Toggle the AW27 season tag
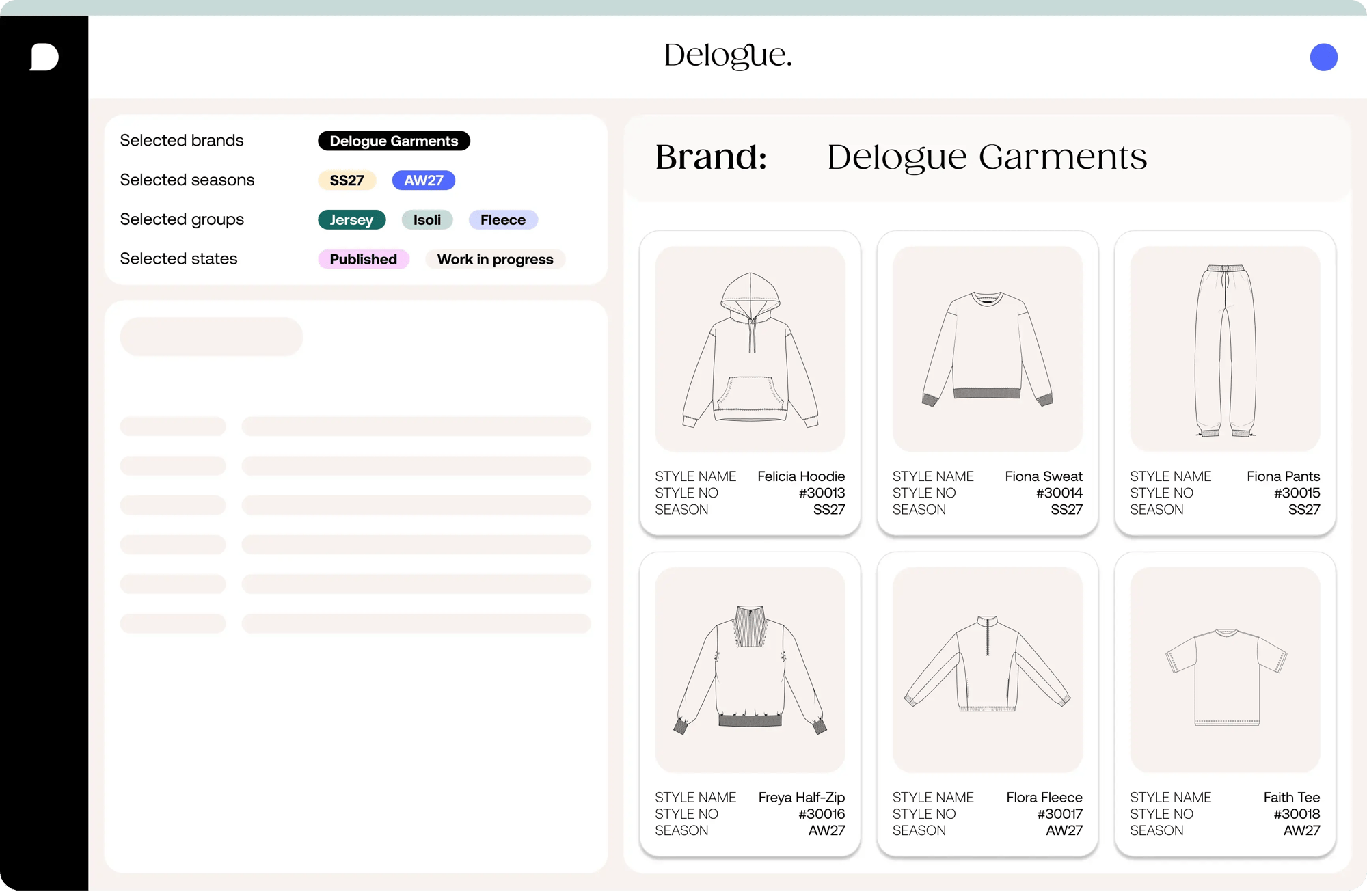The height and width of the screenshot is (896, 1367). point(423,180)
